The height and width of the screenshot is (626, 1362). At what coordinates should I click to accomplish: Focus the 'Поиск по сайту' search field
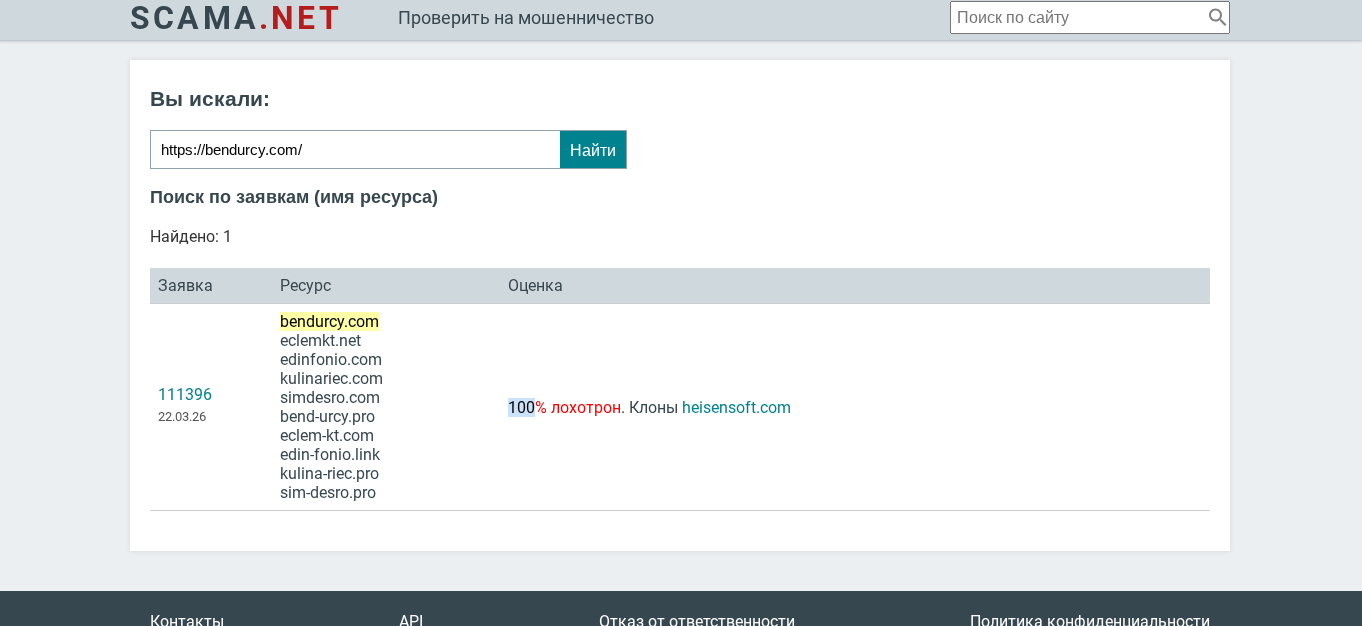coord(1078,17)
